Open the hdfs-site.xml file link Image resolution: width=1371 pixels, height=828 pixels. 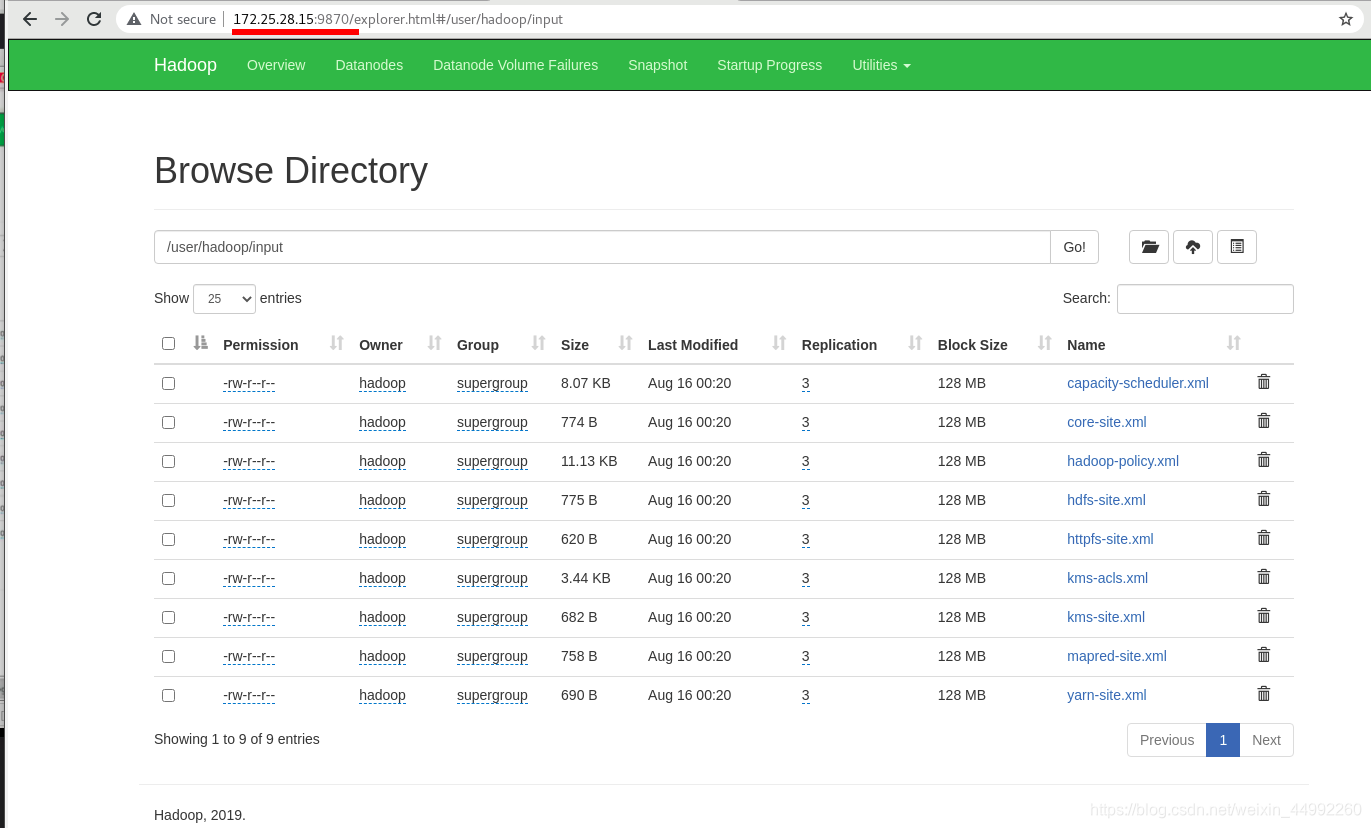point(1106,500)
